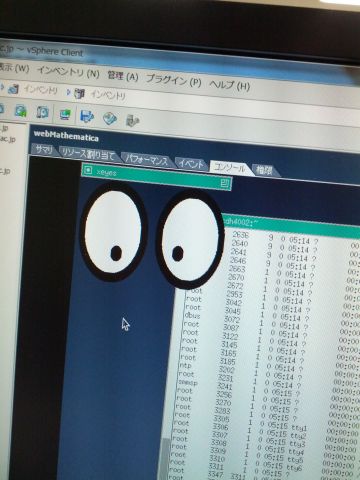Click the floppy drive connect icon
The image size is (360, 480).
[x=87, y=116]
